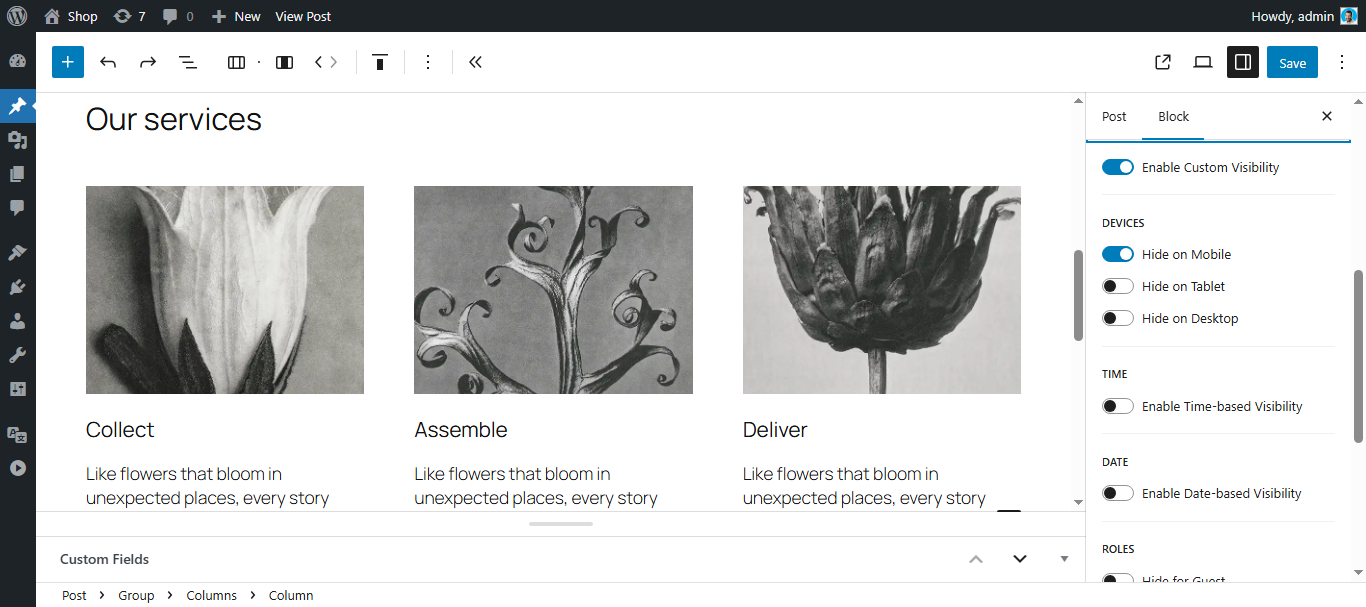Open Dashboard from the admin sidebar
Image resolution: width=1366 pixels, height=607 pixels.
click(x=17, y=61)
